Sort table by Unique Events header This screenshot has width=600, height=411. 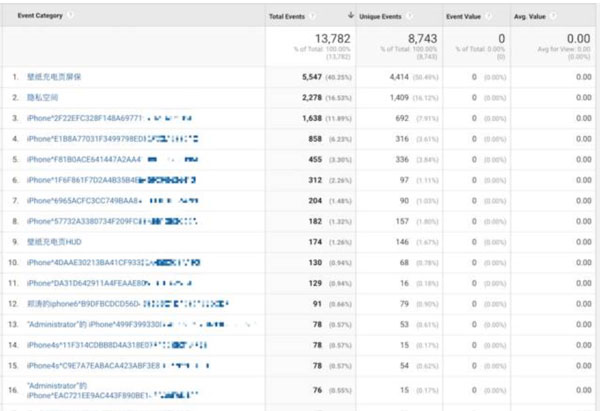(379, 16)
